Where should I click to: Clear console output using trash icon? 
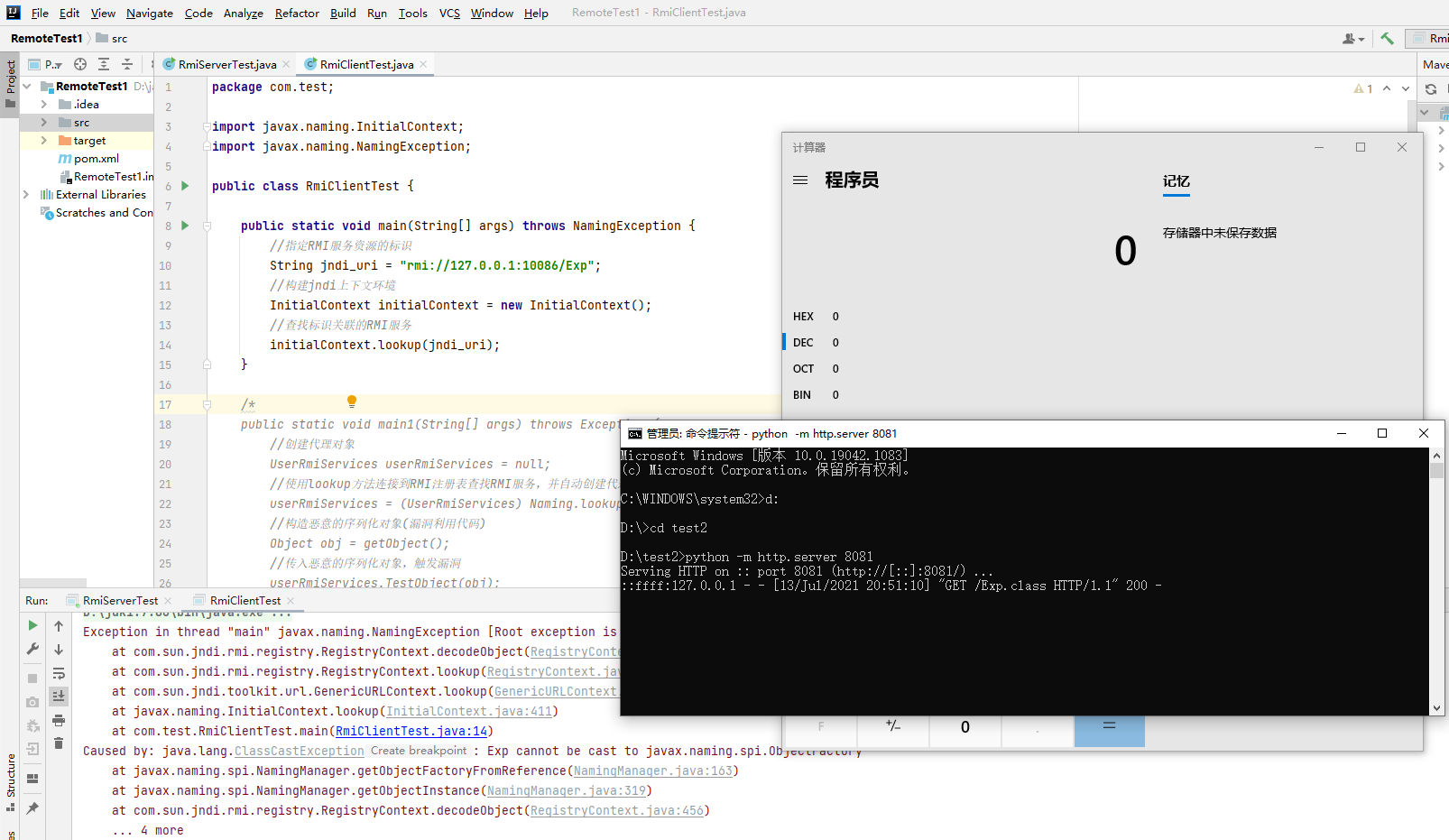(x=59, y=743)
